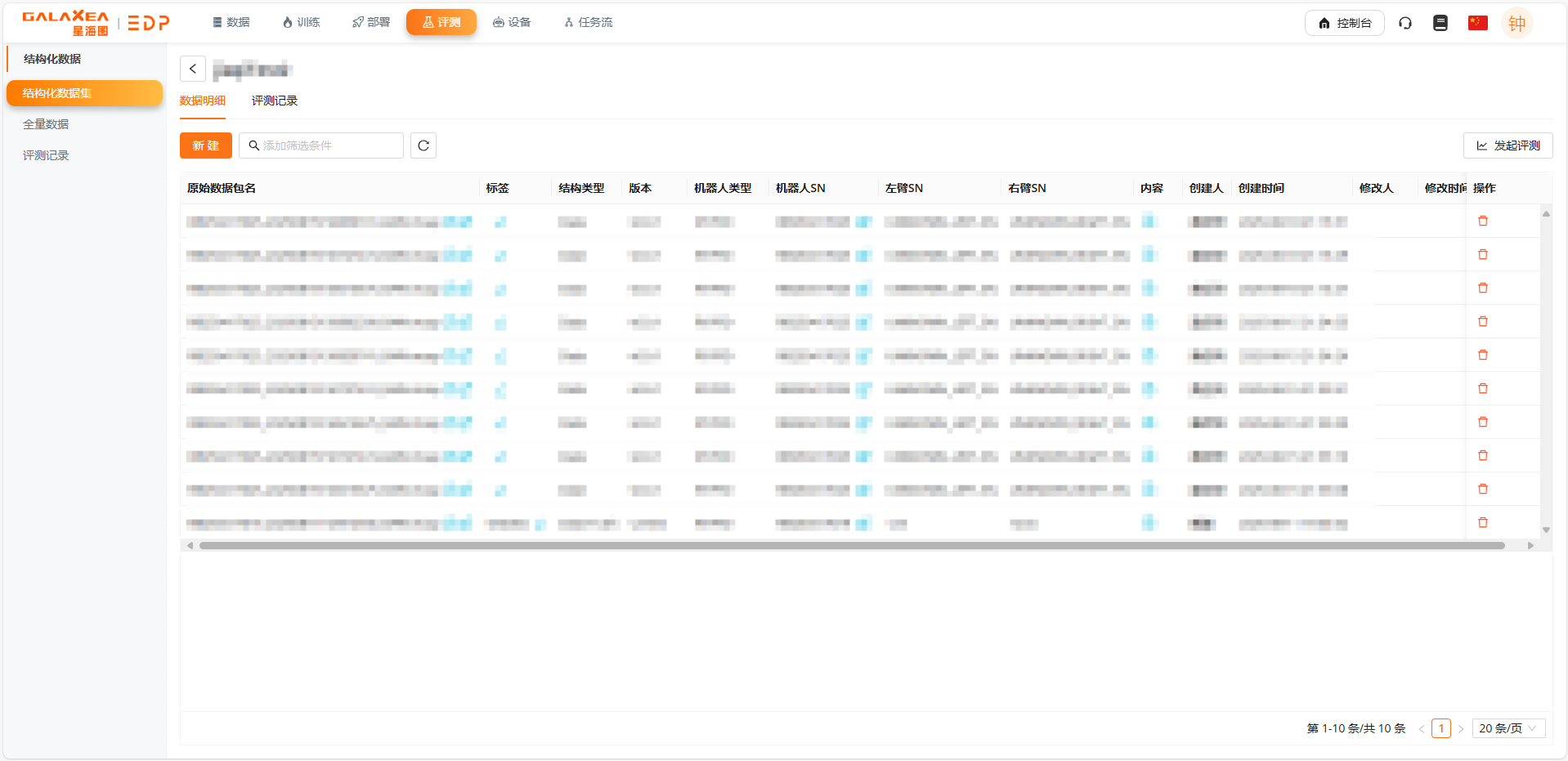Delete the first data row
The width and height of the screenshot is (1568, 761).
(x=1483, y=221)
